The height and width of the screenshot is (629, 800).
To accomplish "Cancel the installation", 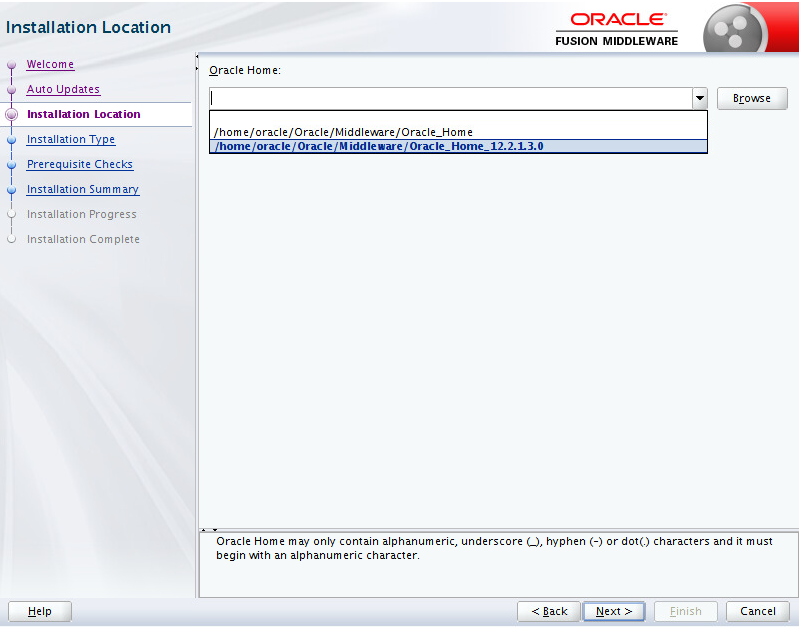I will [758, 611].
